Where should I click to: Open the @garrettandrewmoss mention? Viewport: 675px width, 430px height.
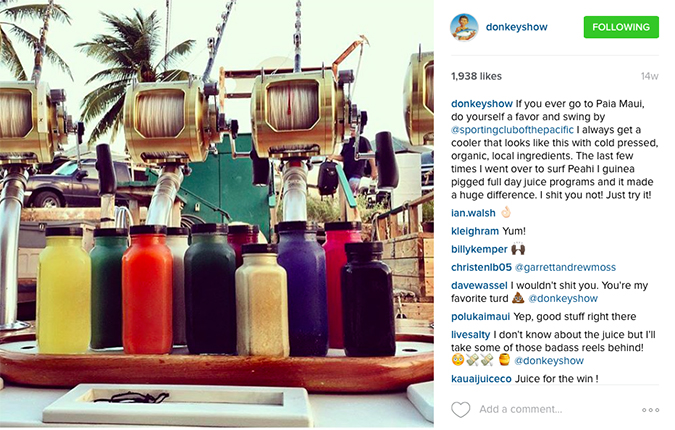(x=565, y=267)
